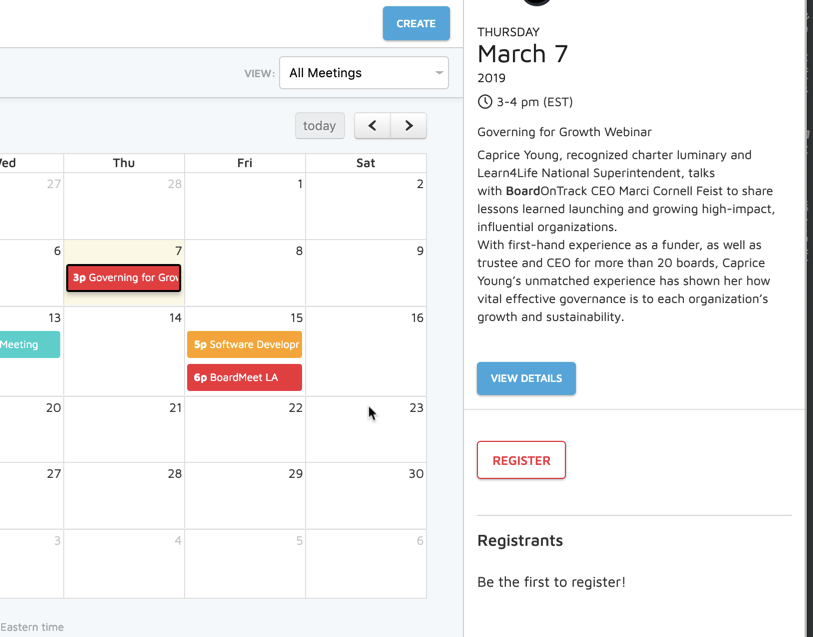Image resolution: width=813 pixels, height=637 pixels.
Task: Select Thursday the 28th of March cell
Action: (124, 500)
